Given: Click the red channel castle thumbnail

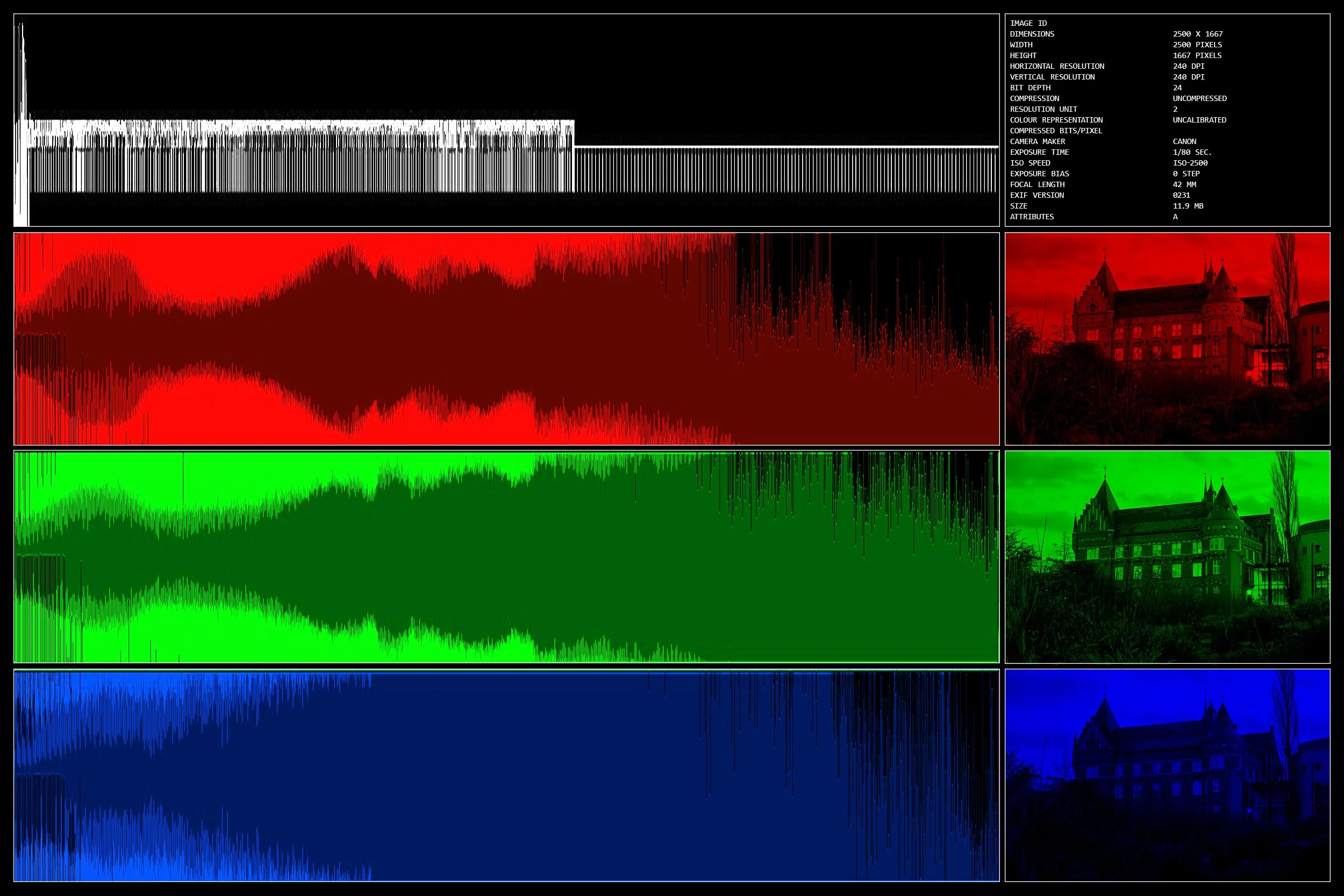Looking at the screenshot, I should click(1167, 338).
